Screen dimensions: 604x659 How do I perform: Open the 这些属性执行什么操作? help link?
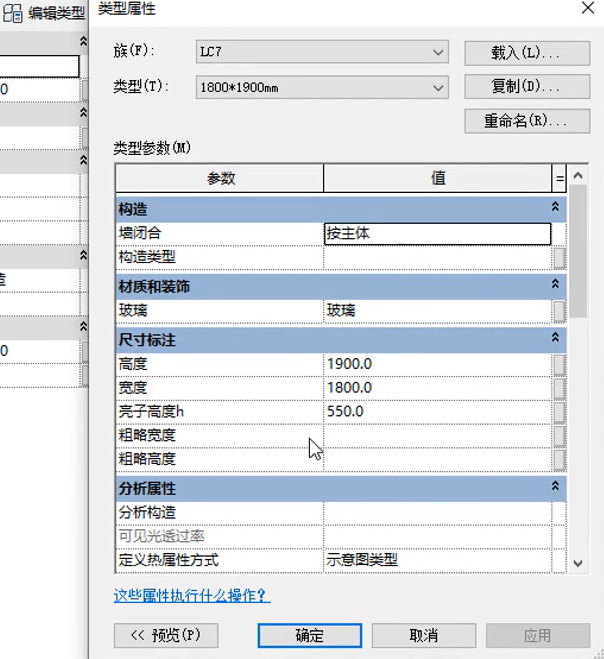click(x=192, y=595)
